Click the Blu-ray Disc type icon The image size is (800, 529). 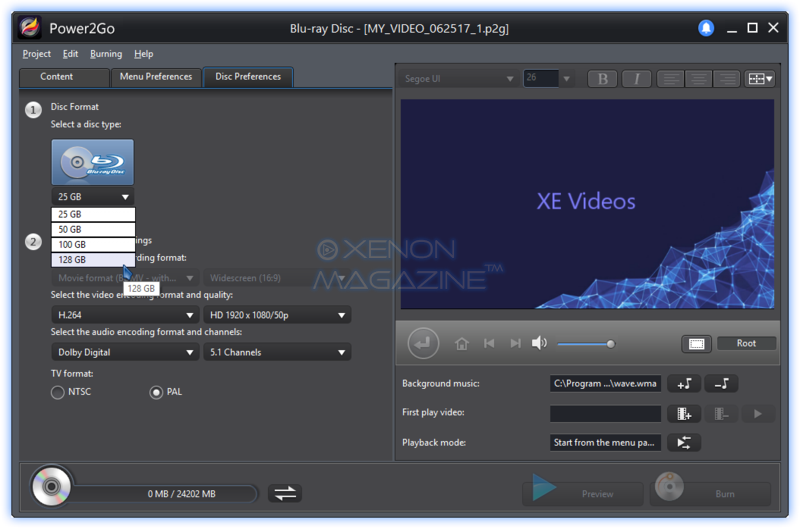tap(92, 162)
